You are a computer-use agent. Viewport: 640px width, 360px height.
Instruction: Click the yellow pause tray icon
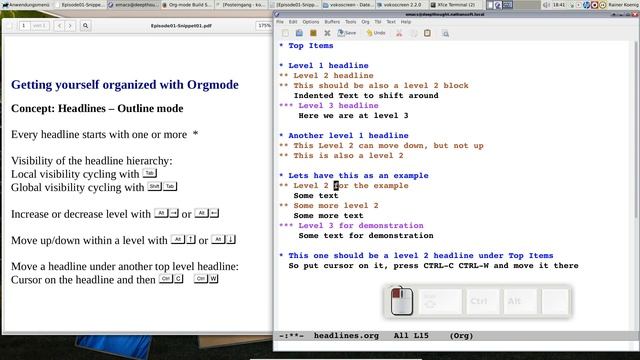(x=602, y=5)
